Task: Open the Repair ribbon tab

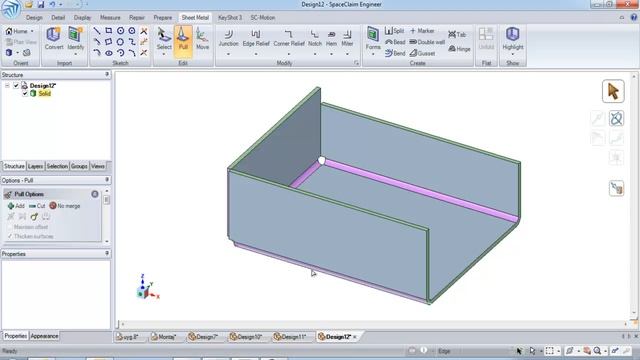Action: pyautogui.click(x=137, y=18)
